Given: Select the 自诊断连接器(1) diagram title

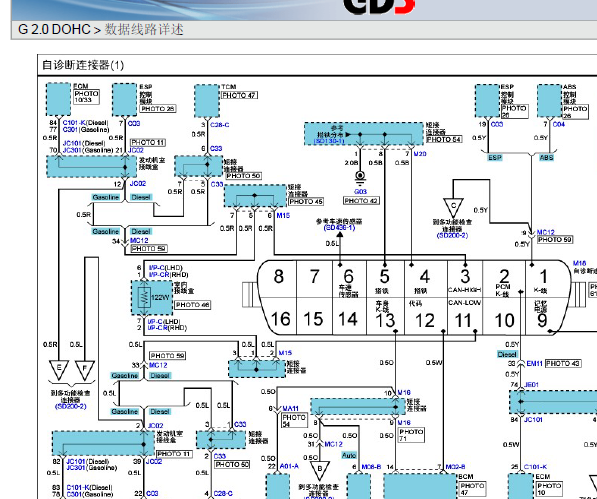Looking at the screenshot, I should (x=83, y=65).
